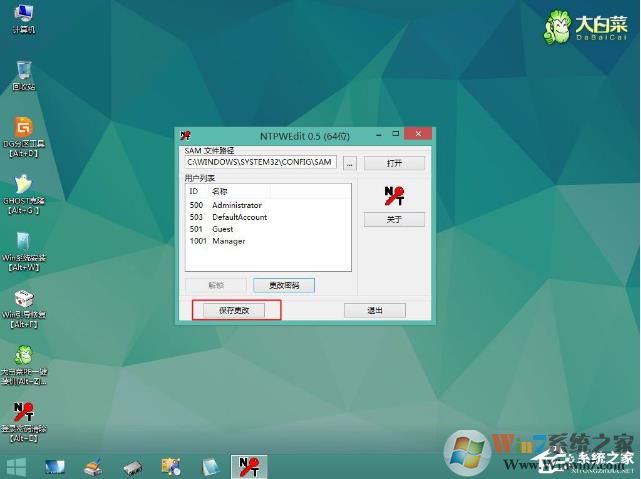
Task: Open the disk drive taskbar icon
Action: (x=132, y=468)
